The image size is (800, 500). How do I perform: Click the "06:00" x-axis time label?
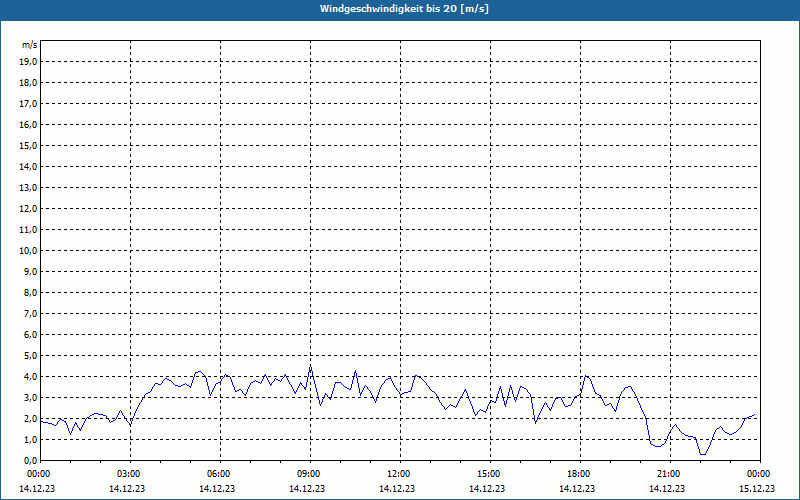pyautogui.click(x=220, y=474)
